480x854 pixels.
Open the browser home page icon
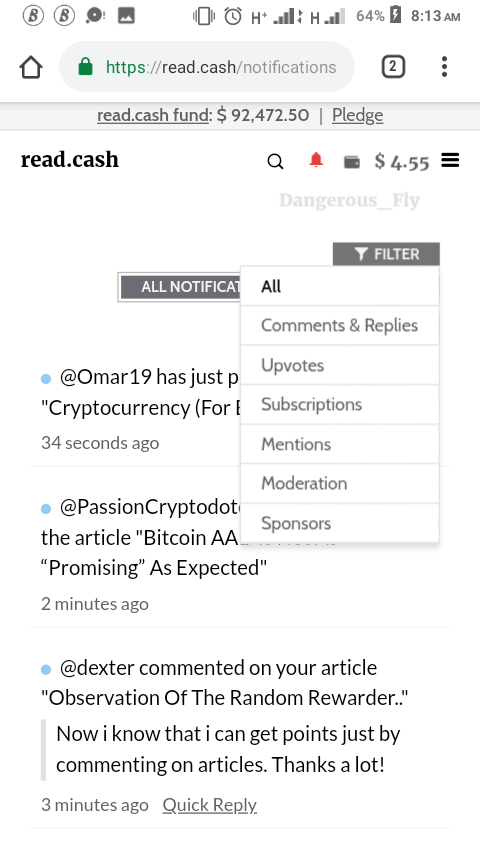click(31, 67)
